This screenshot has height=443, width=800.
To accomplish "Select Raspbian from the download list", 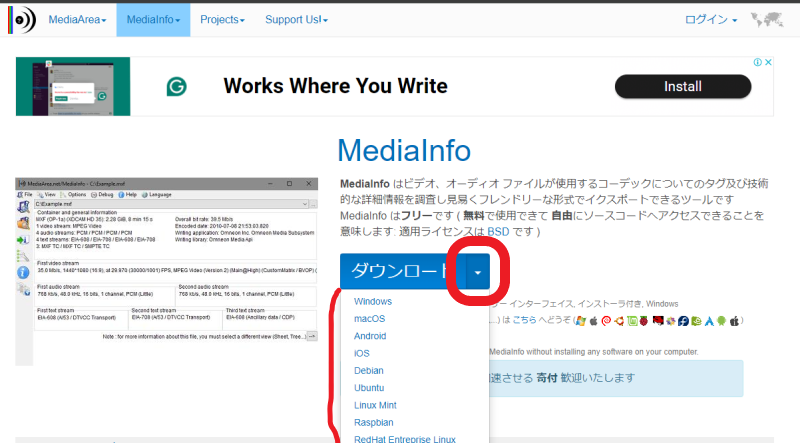I will [373, 423].
